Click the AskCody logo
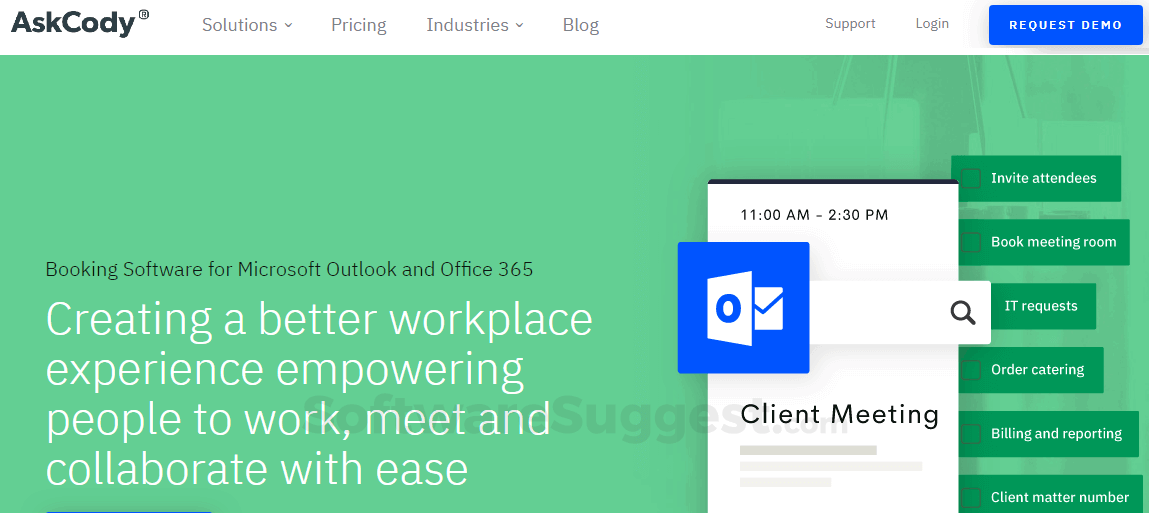Screen dimensions: 1149x513 pyautogui.click(x=80, y=23)
